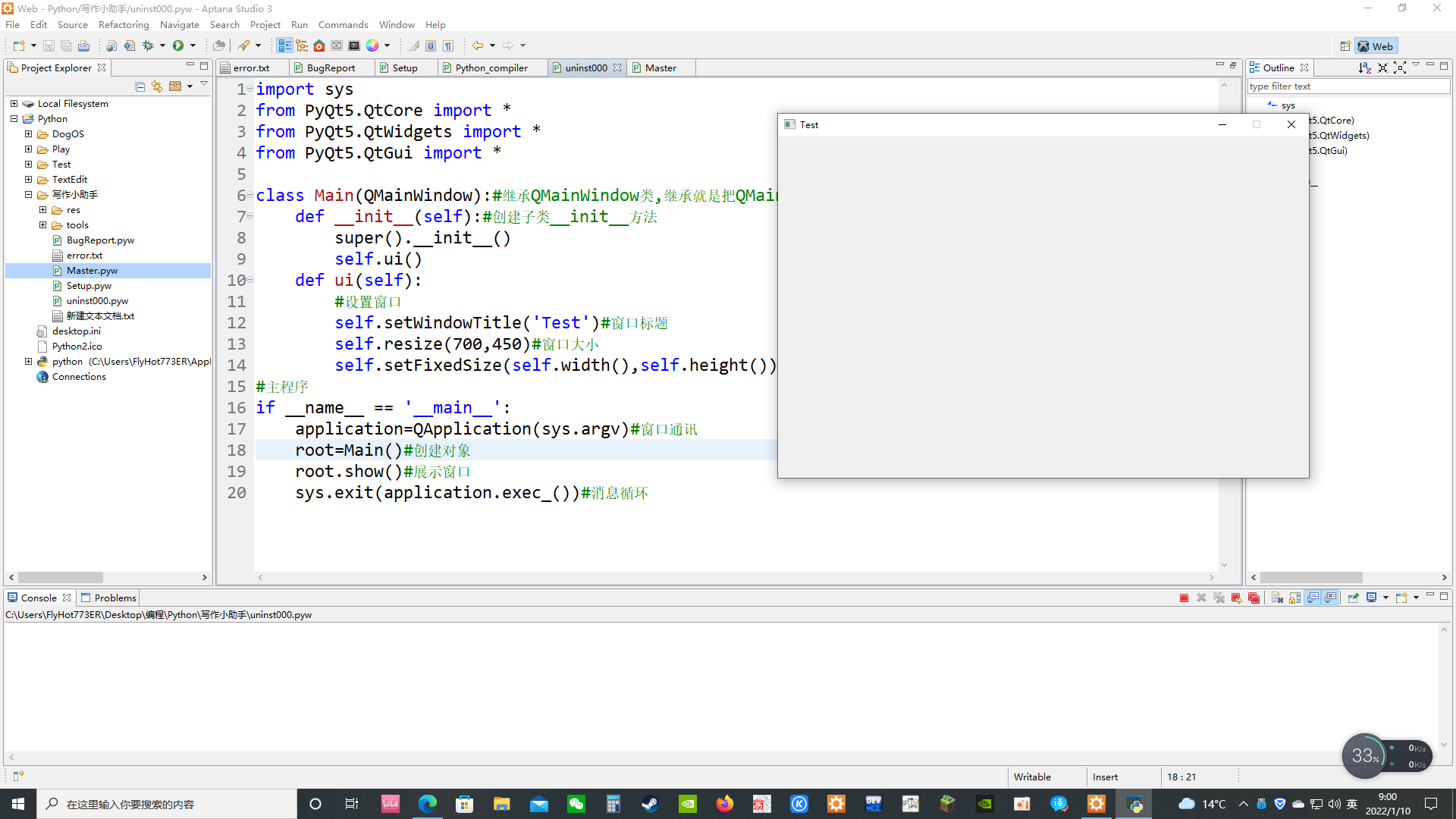The image size is (1456, 819).
Task: Click the Outline filter text field
Action: coord(1348,86)
